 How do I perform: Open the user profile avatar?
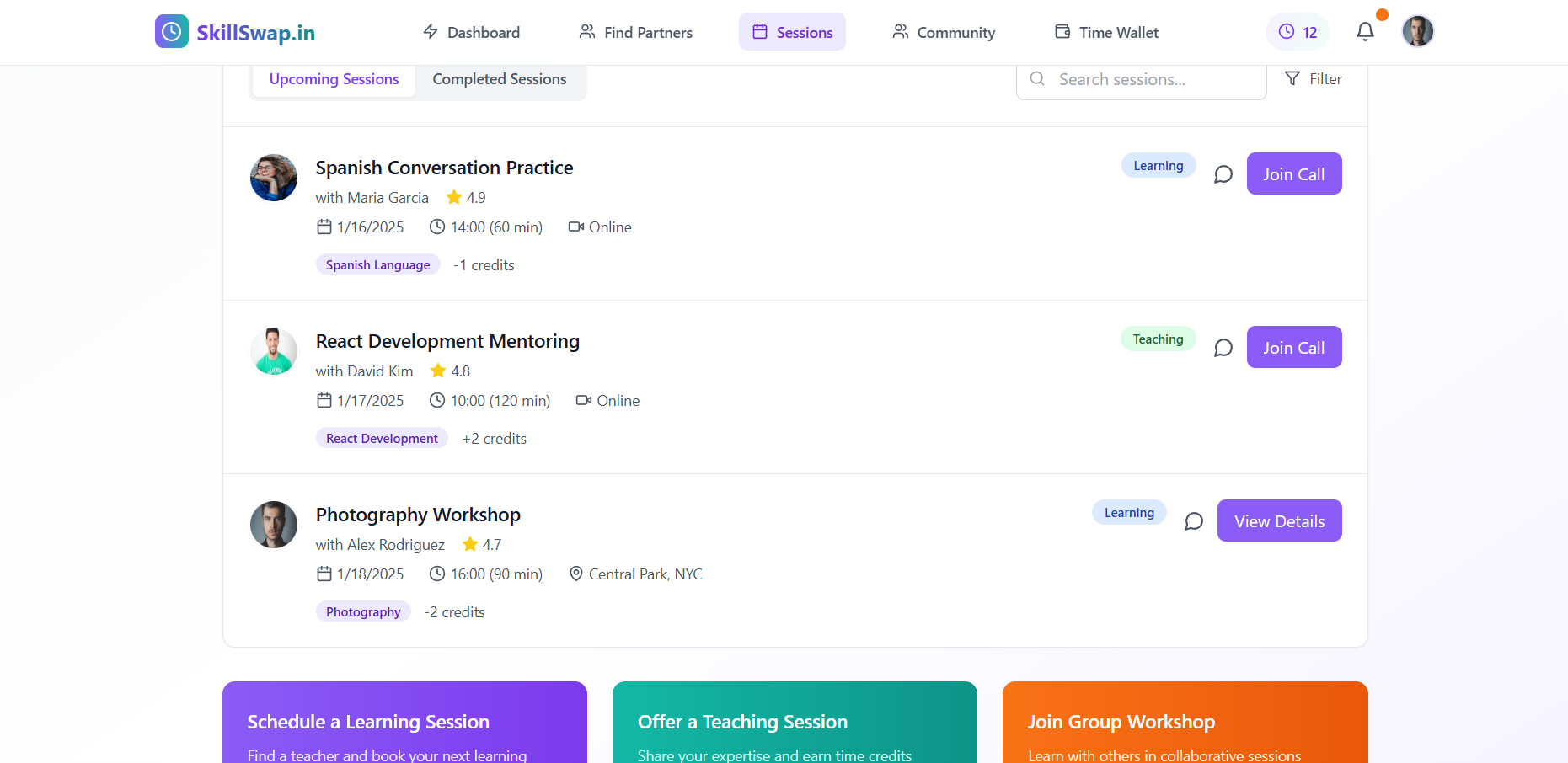tap(1418, 31)
